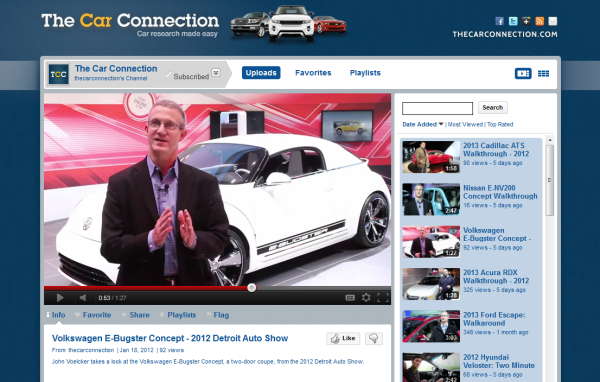Screen dimensions: 600x382
Task: Click The Car Connection channel name
Action: 116,69
